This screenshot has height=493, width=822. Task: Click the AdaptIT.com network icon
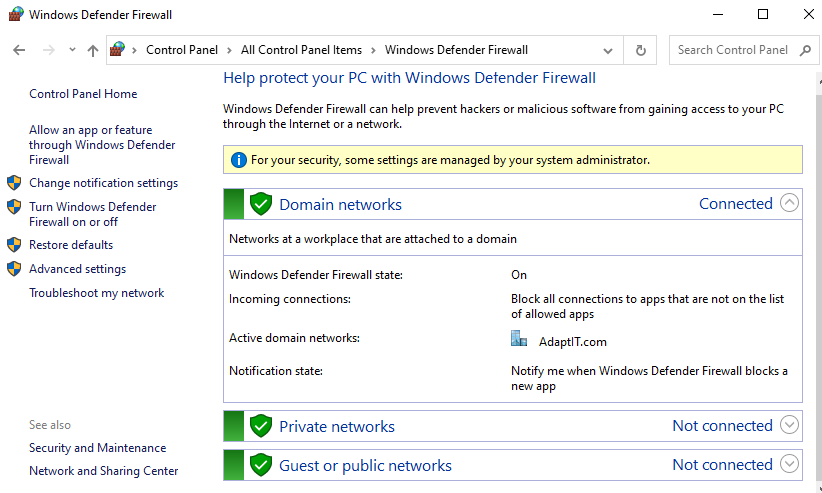coord(519,339)
